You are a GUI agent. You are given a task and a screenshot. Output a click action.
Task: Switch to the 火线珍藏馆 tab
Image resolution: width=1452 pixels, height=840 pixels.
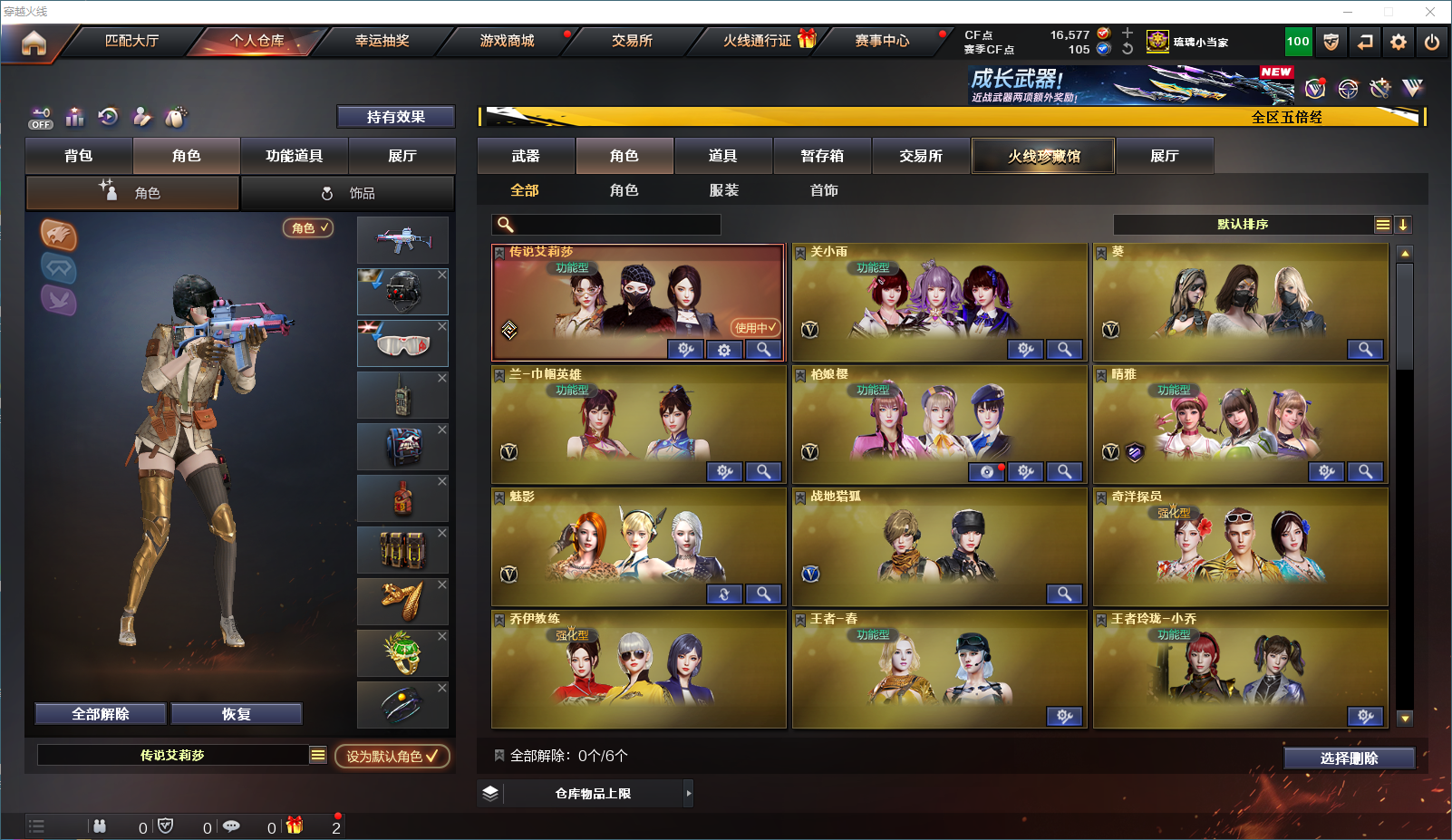point(1043,156)
